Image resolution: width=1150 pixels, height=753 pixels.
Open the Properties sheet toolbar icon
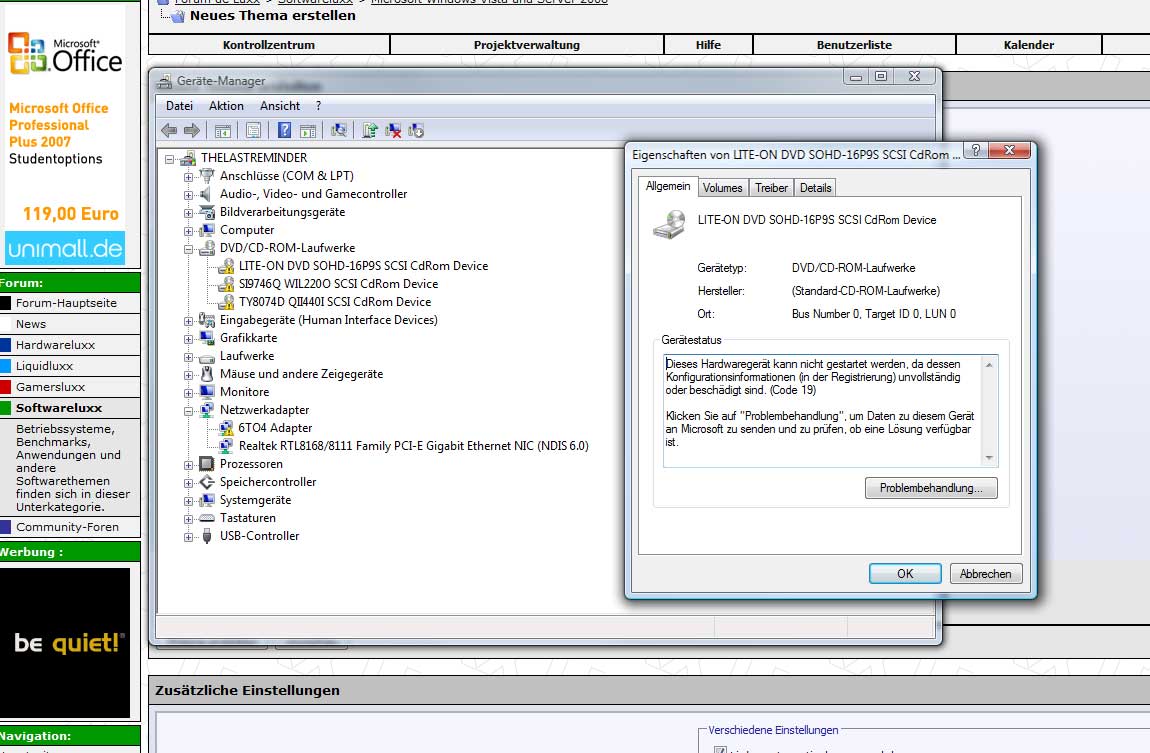253,131
